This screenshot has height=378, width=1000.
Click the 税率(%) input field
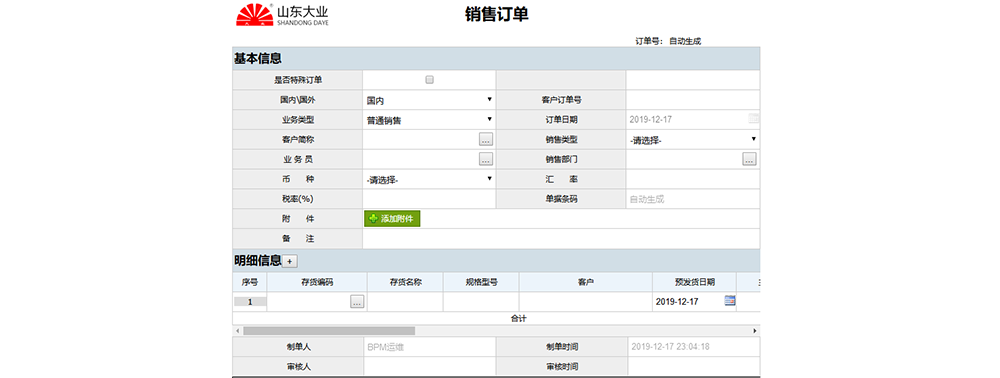click(x=429, y=199)
